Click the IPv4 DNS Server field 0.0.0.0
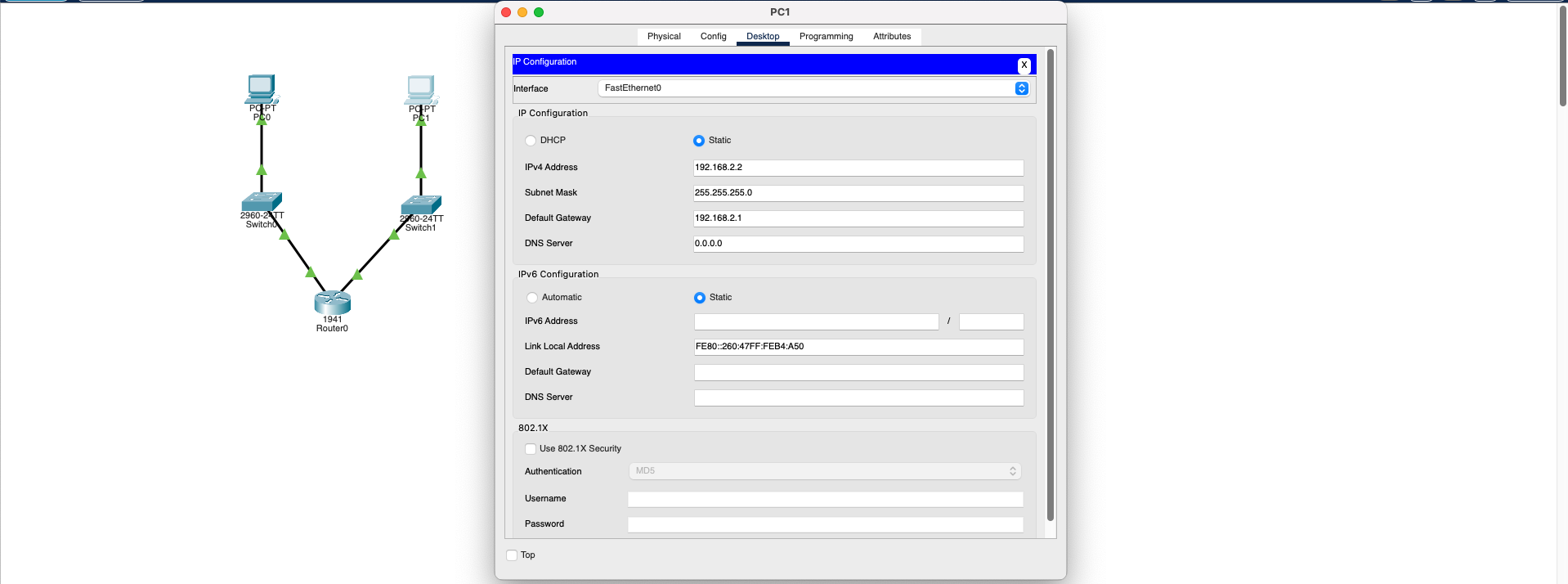Image resolution: width=1568 pixels, height=584 pixels. coord(858,244)
